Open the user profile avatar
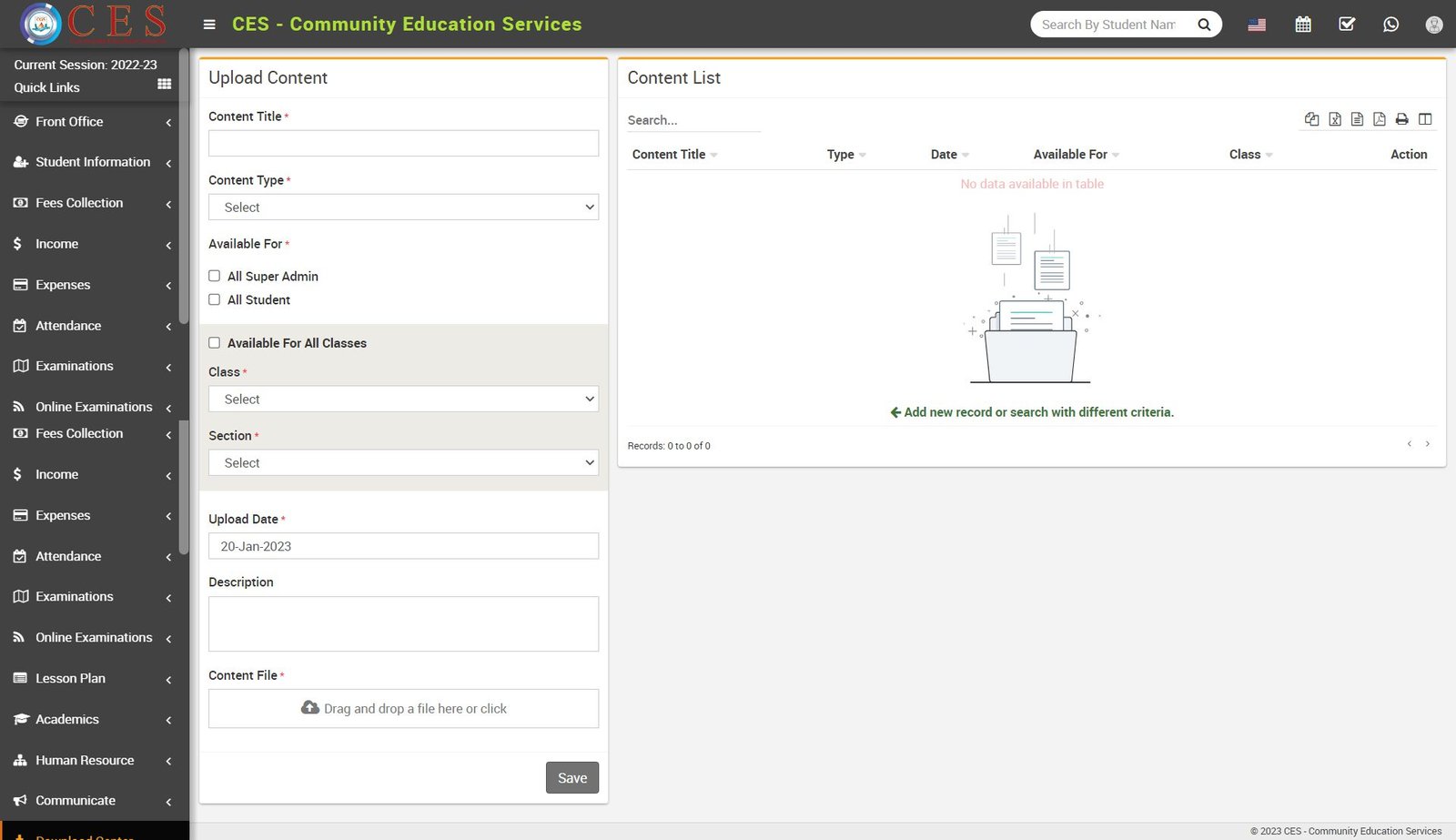 (1434, 25)
